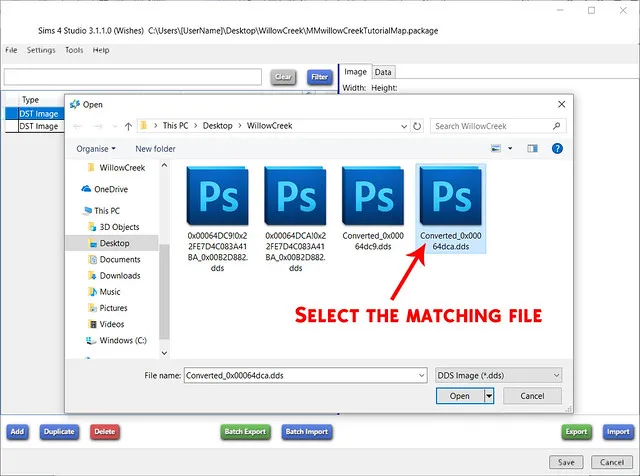The height and width of the screenshot is (476, 640).
Task: Expand the address bar history dropdown
Action: pyautogui.click(x=404, y=126)
